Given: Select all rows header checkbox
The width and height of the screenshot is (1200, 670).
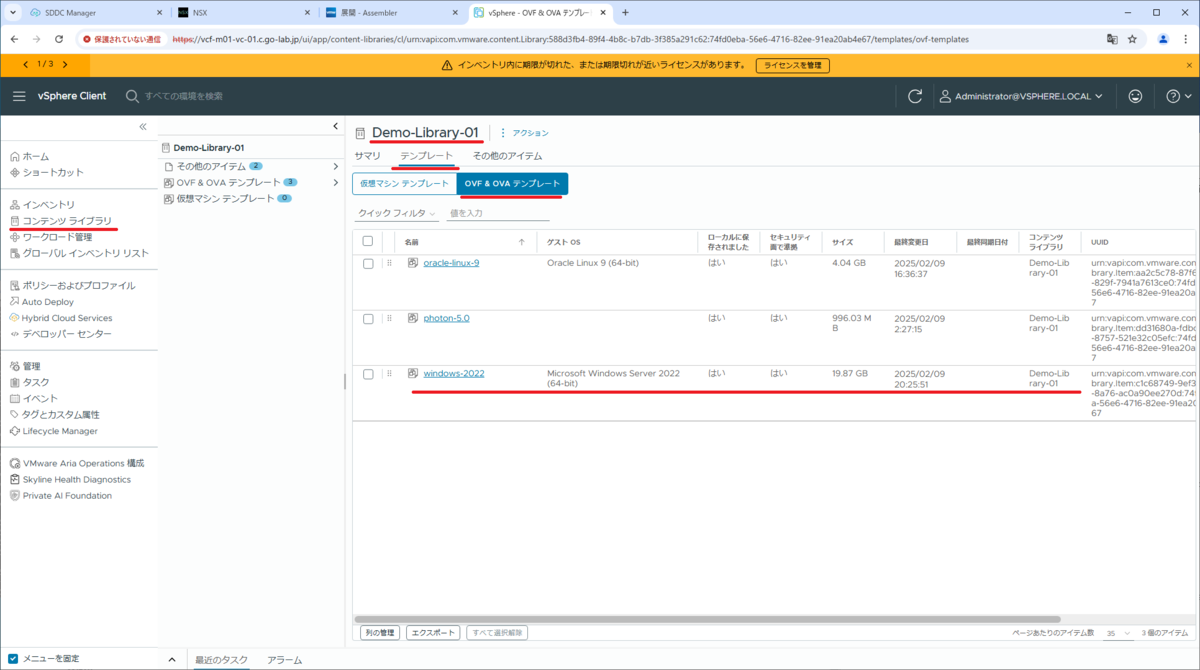Looking at the screenshot, I should click(x=368, y=241).
